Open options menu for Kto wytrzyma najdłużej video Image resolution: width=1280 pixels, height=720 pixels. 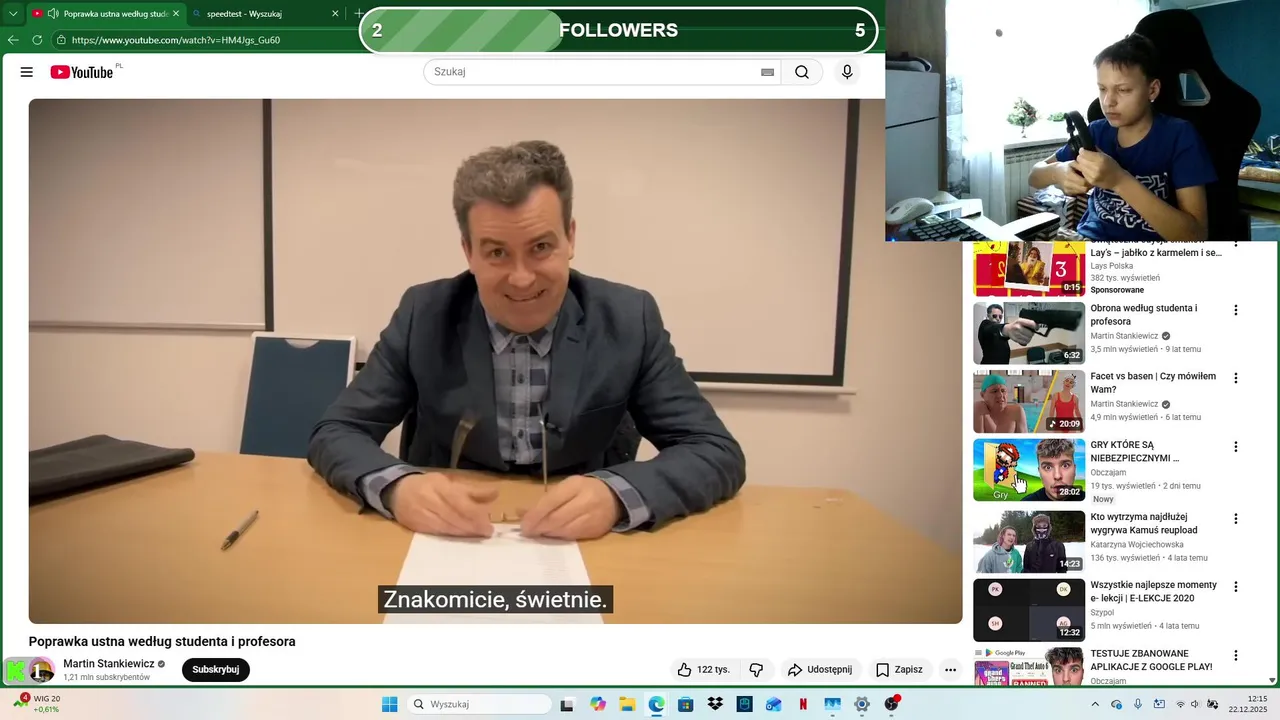click(x=1235, y=519)
